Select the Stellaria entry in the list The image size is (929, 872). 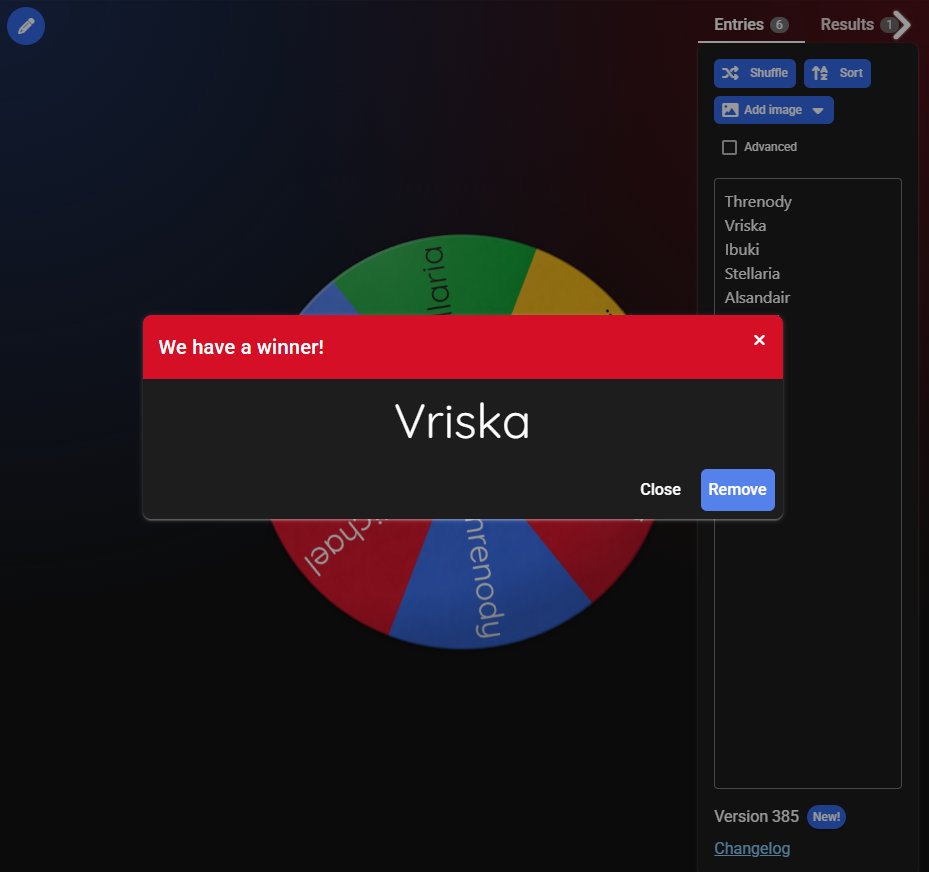pos(752,274)
